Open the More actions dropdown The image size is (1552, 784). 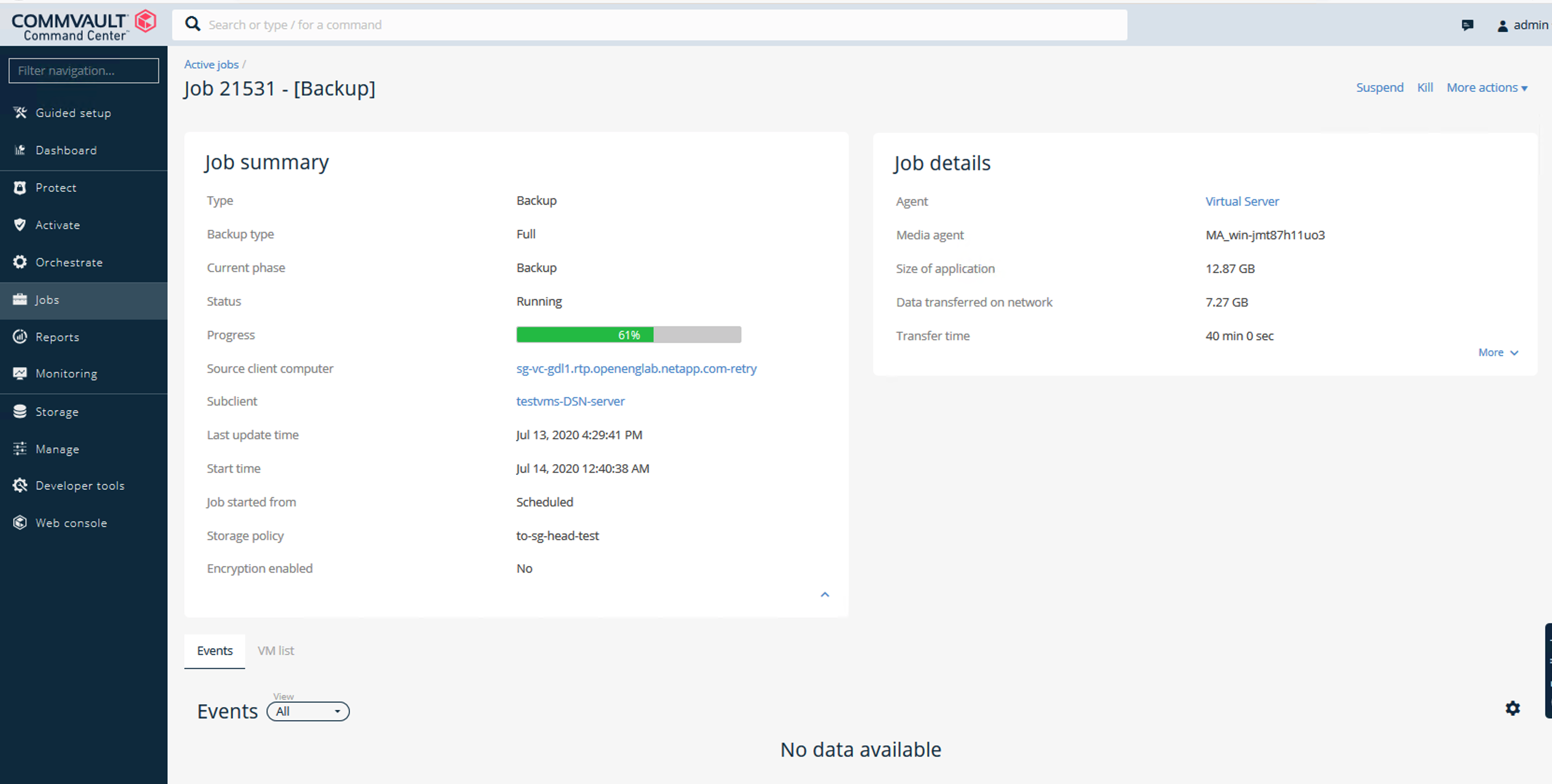(1487, 88)
